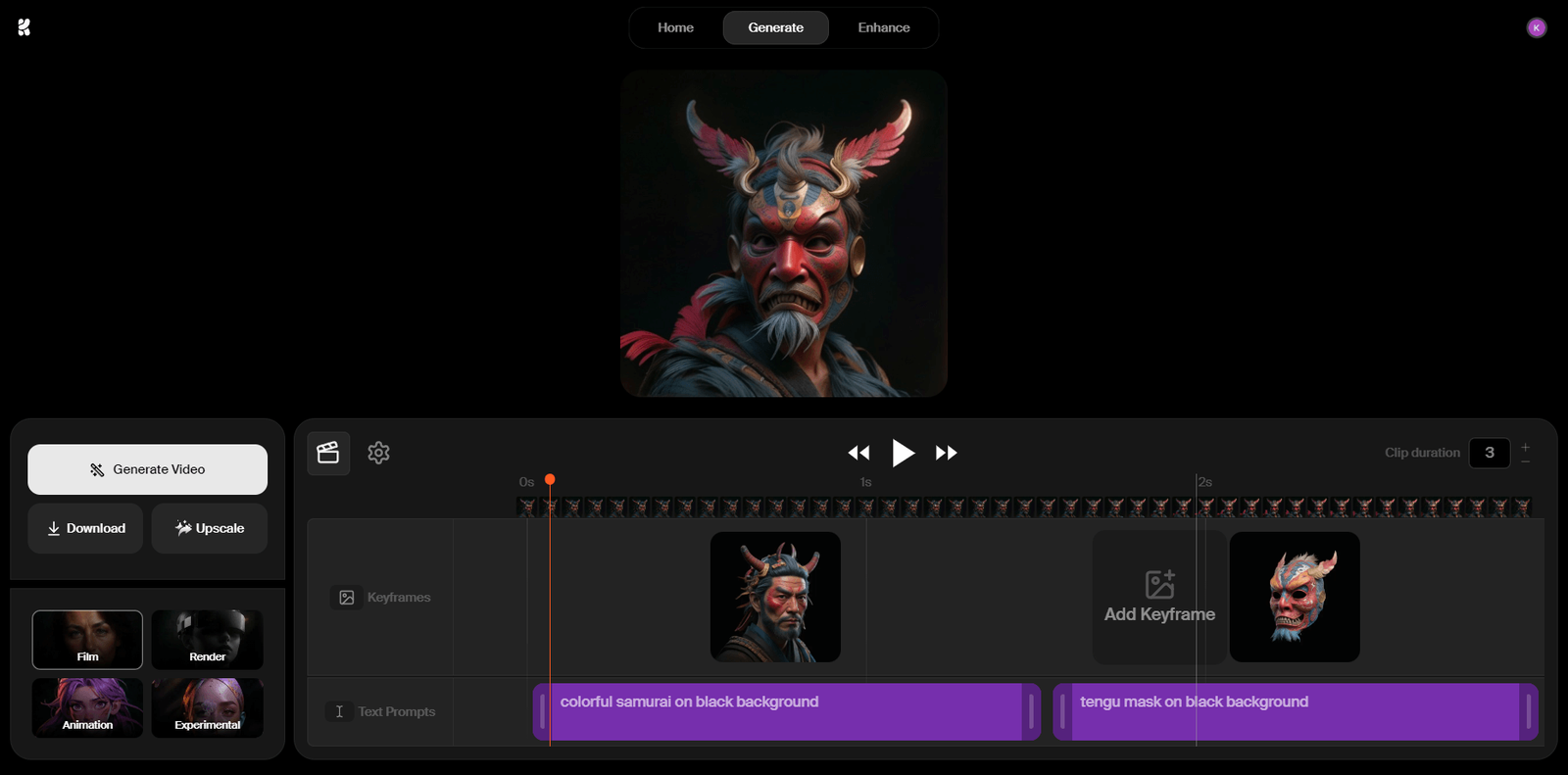
Task: Open the settings gear icon
Action: coord(378,453)
